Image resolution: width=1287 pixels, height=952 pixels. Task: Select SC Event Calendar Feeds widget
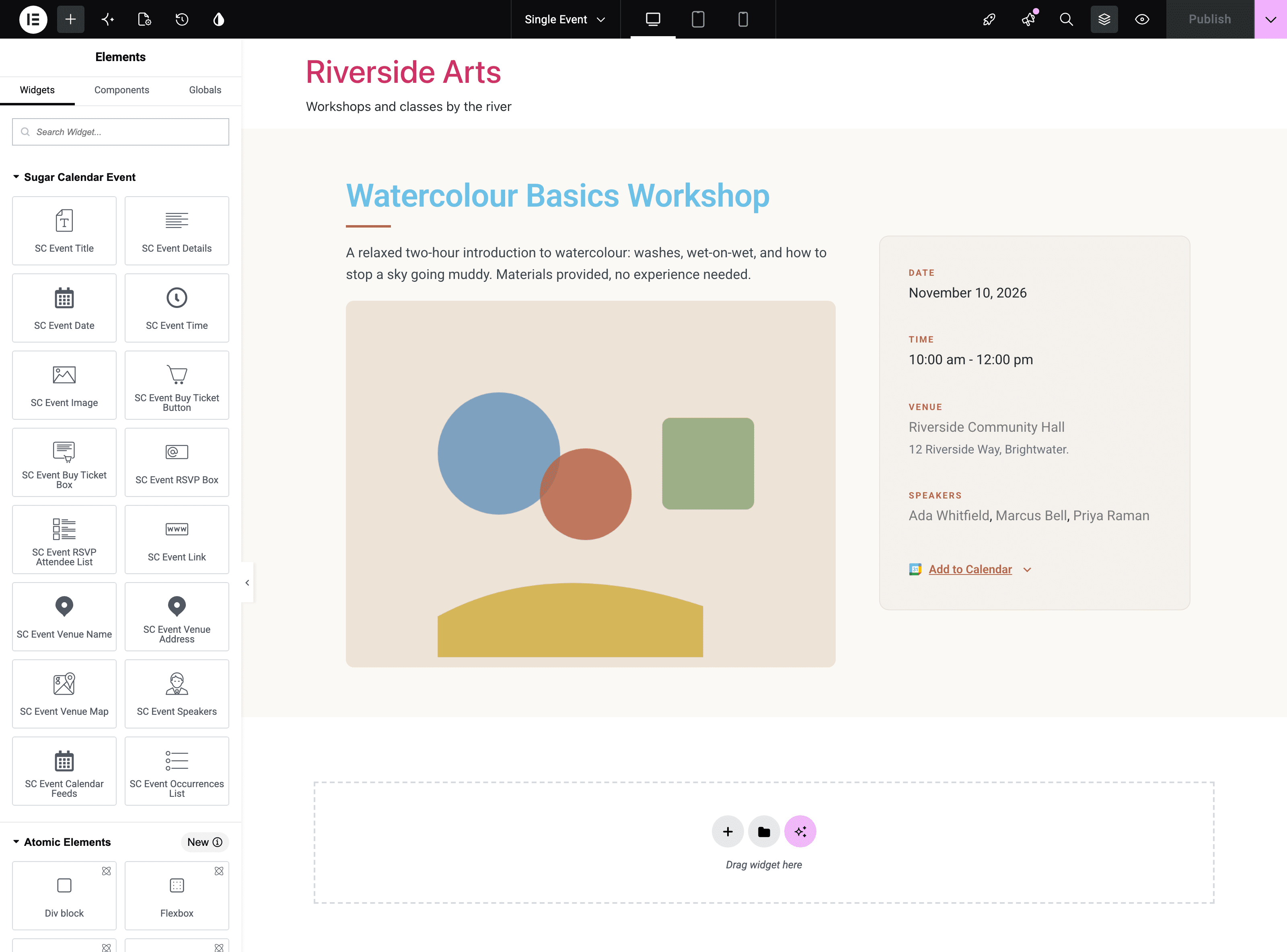point(64,771)
